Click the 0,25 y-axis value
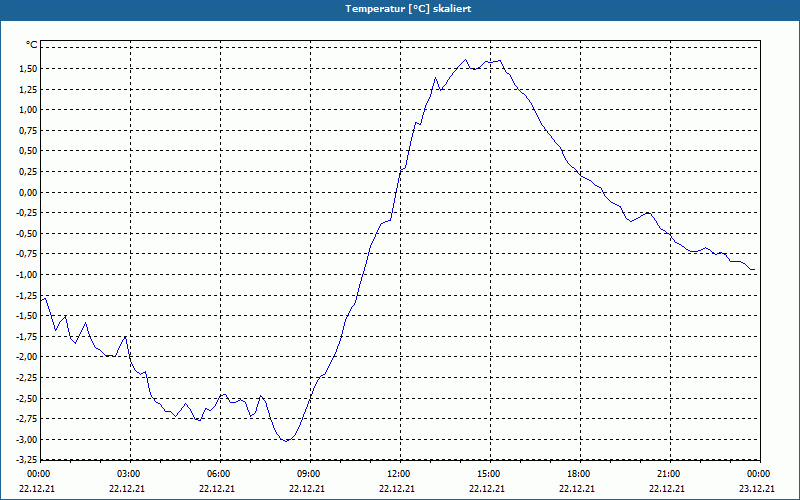Viewport: 800px width, 500px height. coord(29,172)
